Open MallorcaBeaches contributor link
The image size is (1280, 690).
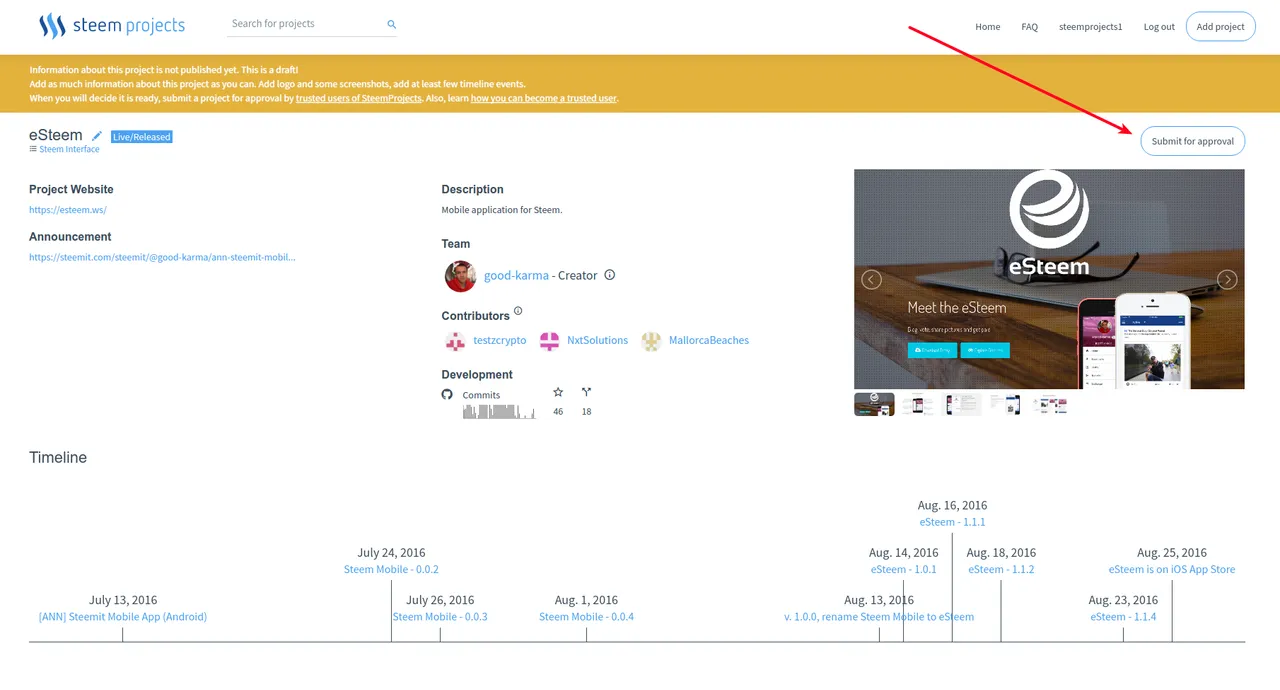point(709,341)
